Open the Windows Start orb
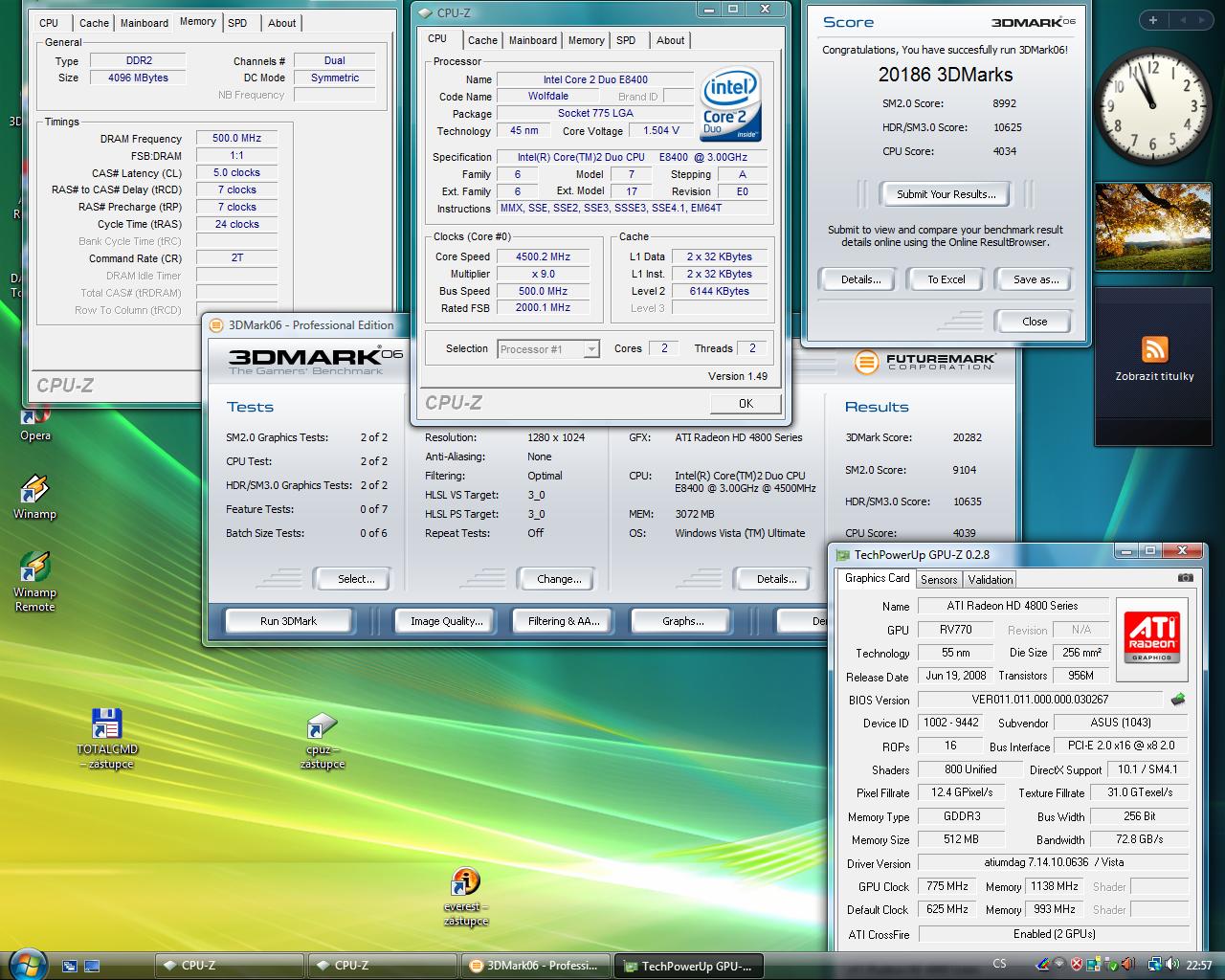 [26, 963]
